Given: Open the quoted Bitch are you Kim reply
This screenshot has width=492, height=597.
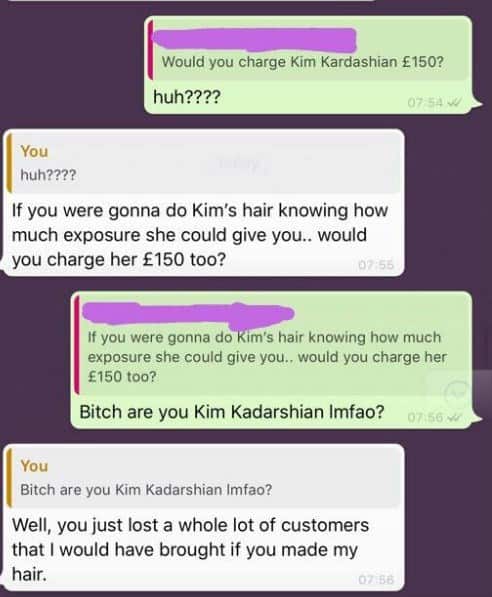Looking at the screenshot, I should pyautogui.click(x=204, y=477).
